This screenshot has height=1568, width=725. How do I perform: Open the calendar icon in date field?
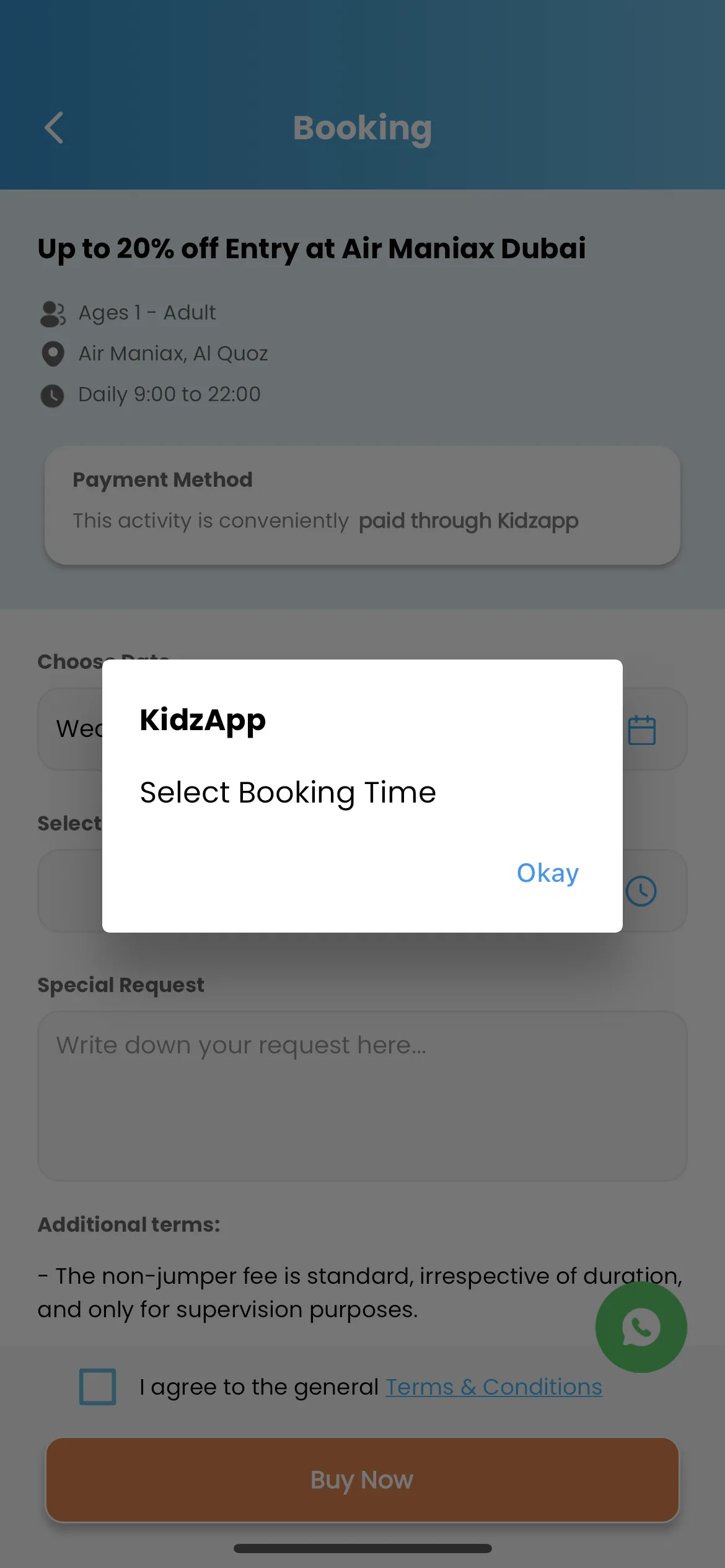[641, 730]
